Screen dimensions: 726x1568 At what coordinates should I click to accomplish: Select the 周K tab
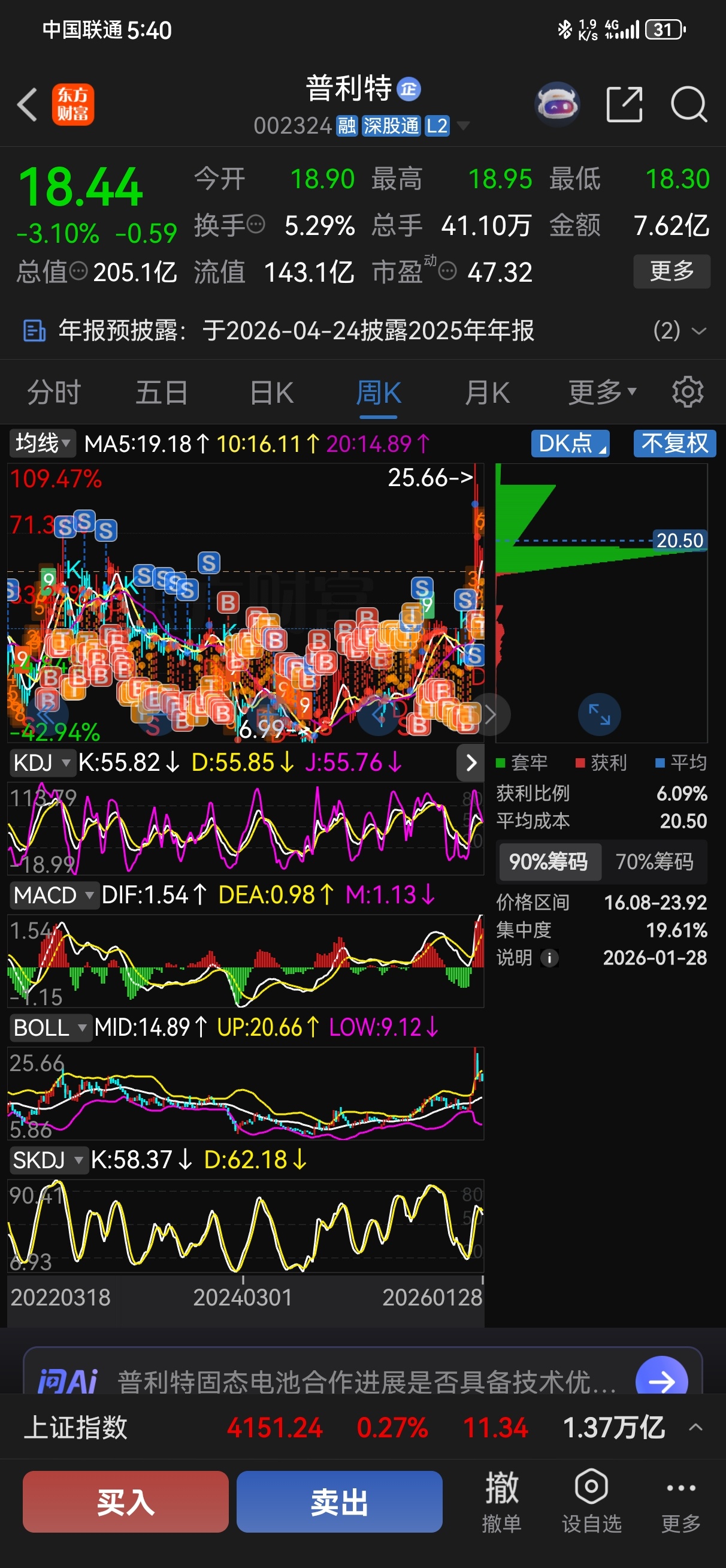(379, 392)
